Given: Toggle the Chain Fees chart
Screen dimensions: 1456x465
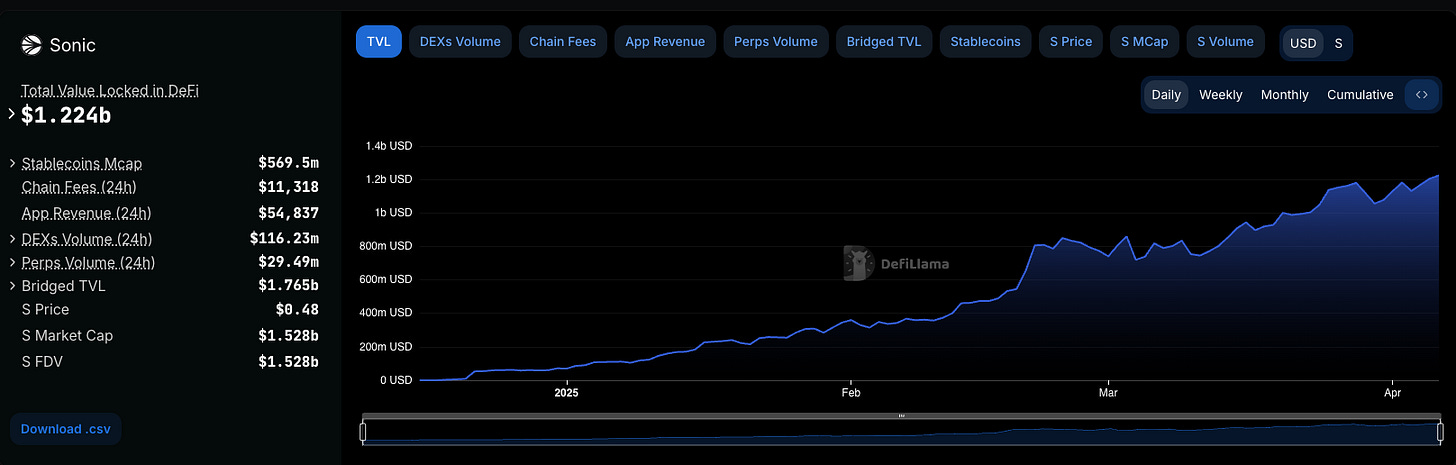Looking at the screenshot, I should tap(563, 42).
